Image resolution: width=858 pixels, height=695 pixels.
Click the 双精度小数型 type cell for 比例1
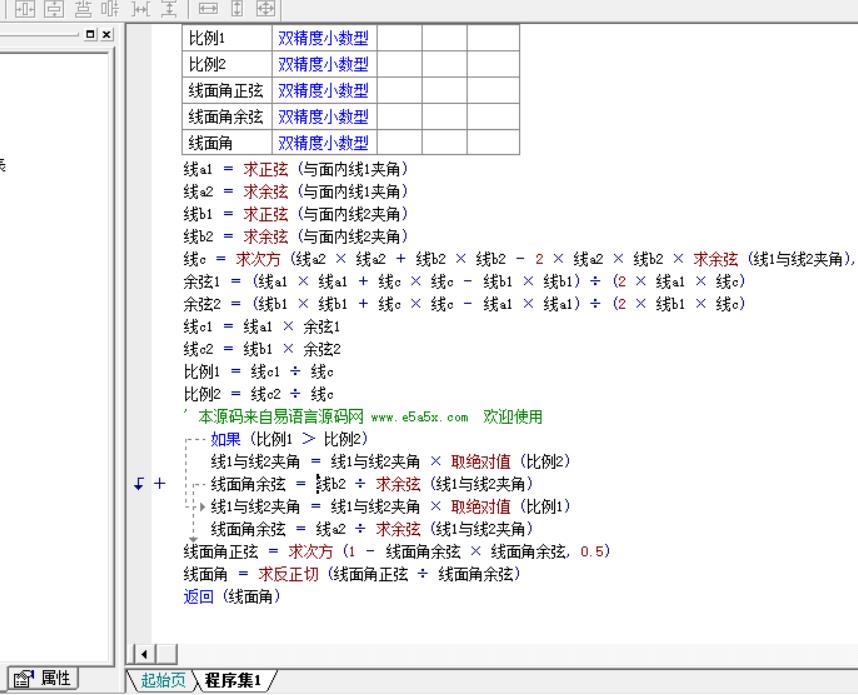coord(323,38)
